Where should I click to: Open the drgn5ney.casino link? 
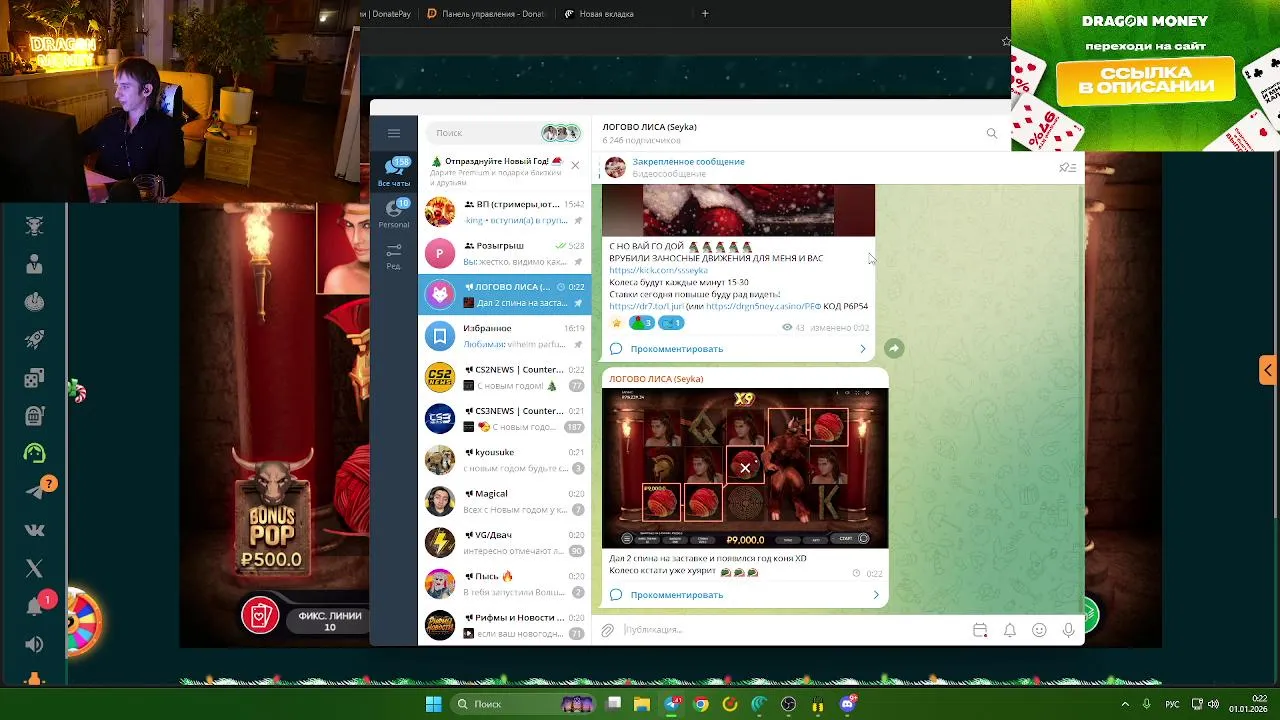pos(763,306)
